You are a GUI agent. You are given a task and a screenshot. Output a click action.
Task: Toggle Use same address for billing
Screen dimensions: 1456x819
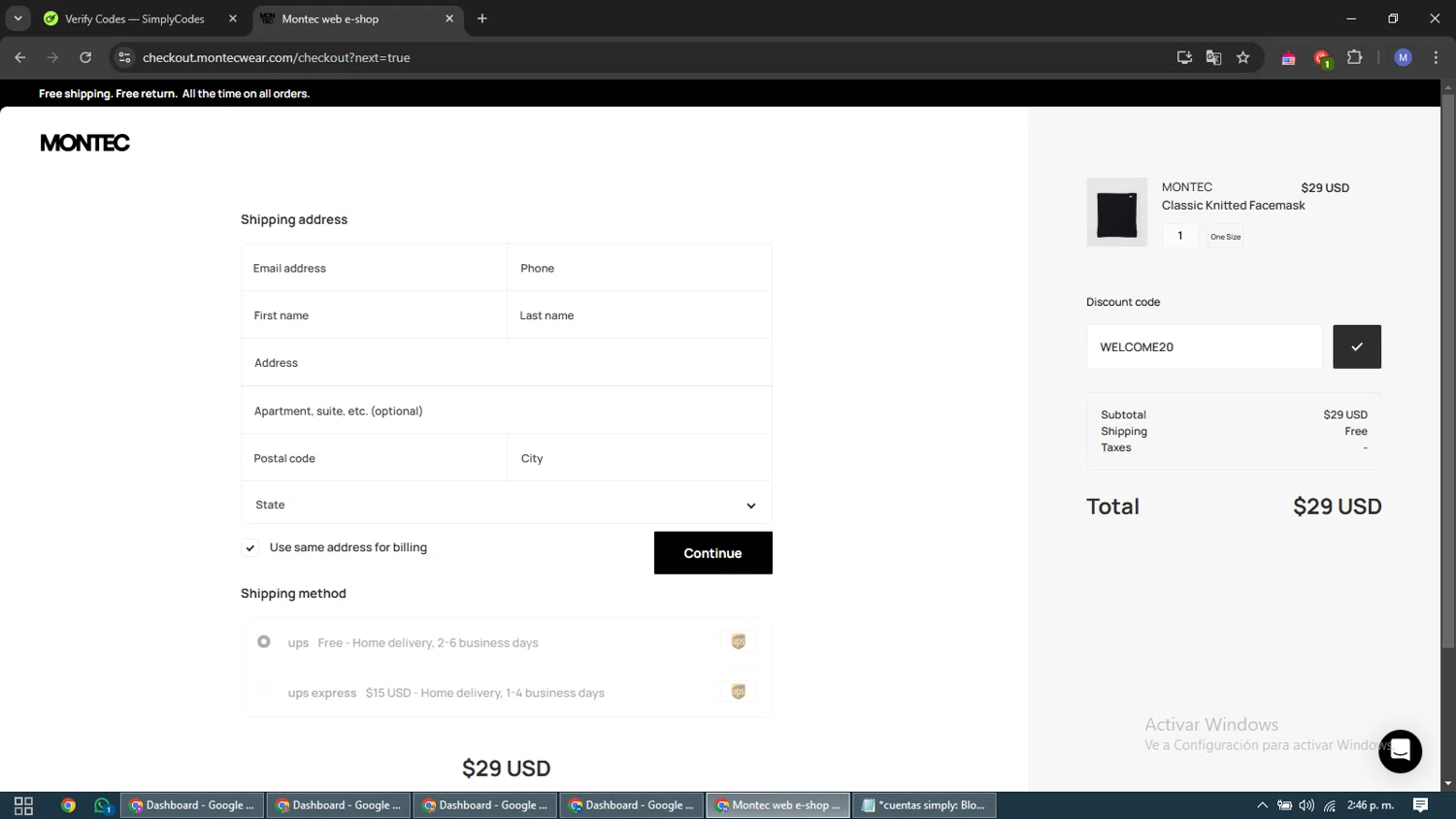coord(250,548)
